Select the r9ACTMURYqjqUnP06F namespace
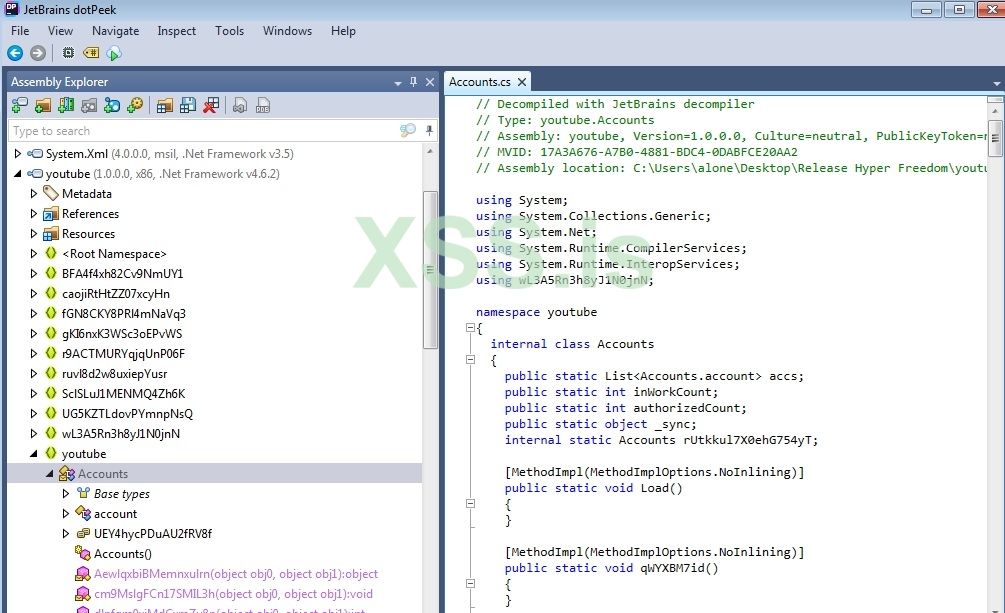1005x613 pixels. [x=123, y=353]
